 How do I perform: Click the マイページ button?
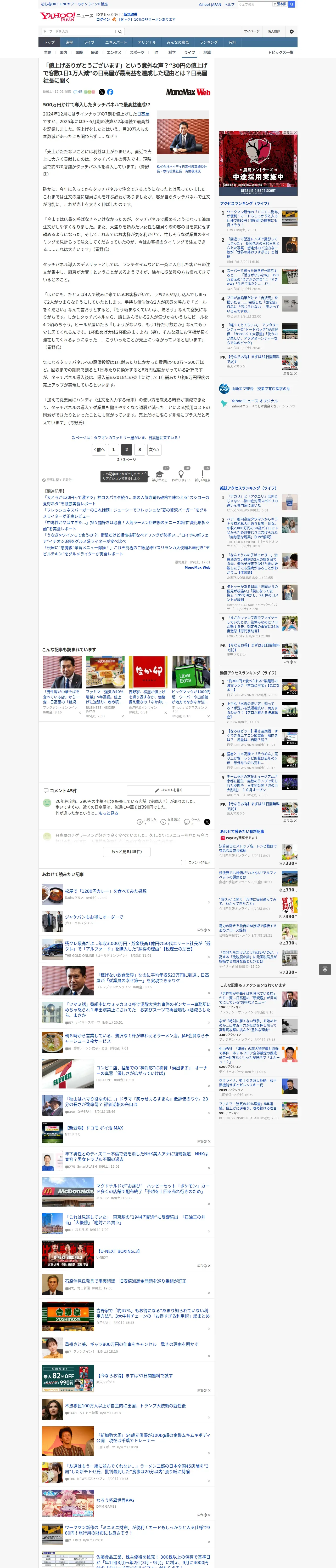(x=252, y=31)
